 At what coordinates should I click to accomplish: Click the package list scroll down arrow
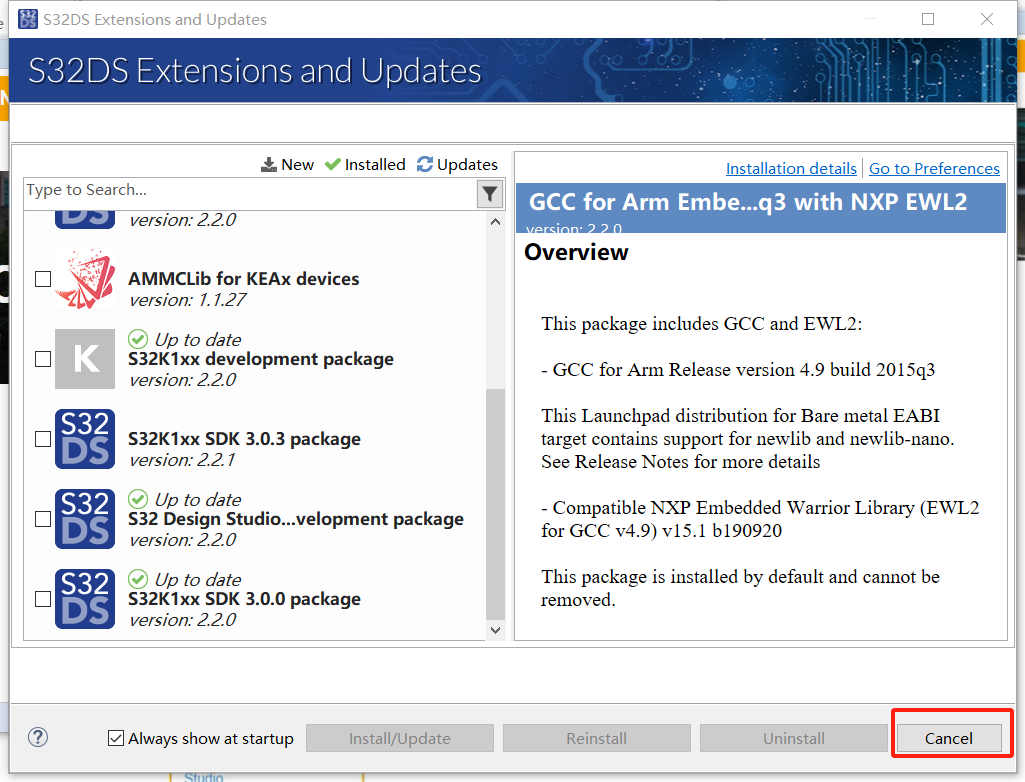496,630
